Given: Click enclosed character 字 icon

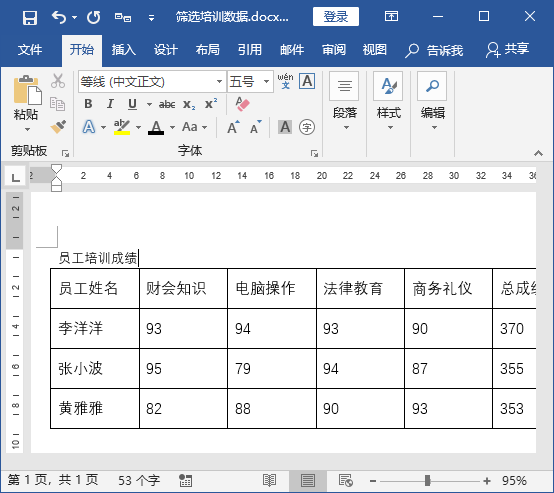Looking at the screenshot, I should click(x=307, y=127).
